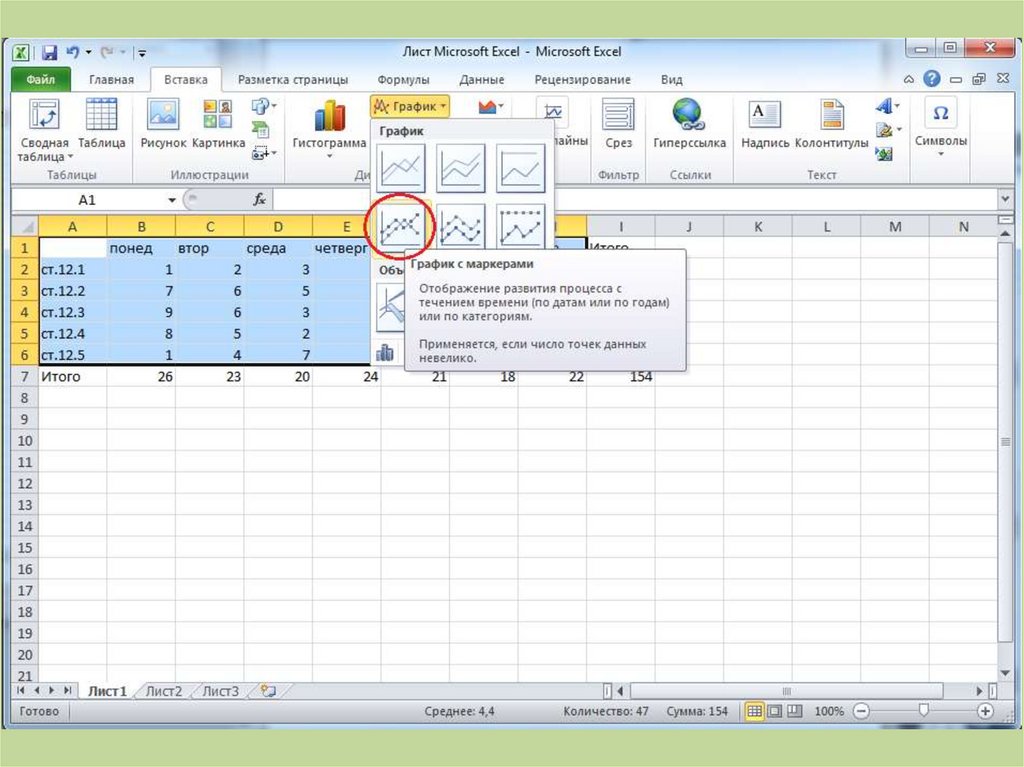
Task: Switch to the Лист2 sheet tab
Action: click(x=164, y=691)
